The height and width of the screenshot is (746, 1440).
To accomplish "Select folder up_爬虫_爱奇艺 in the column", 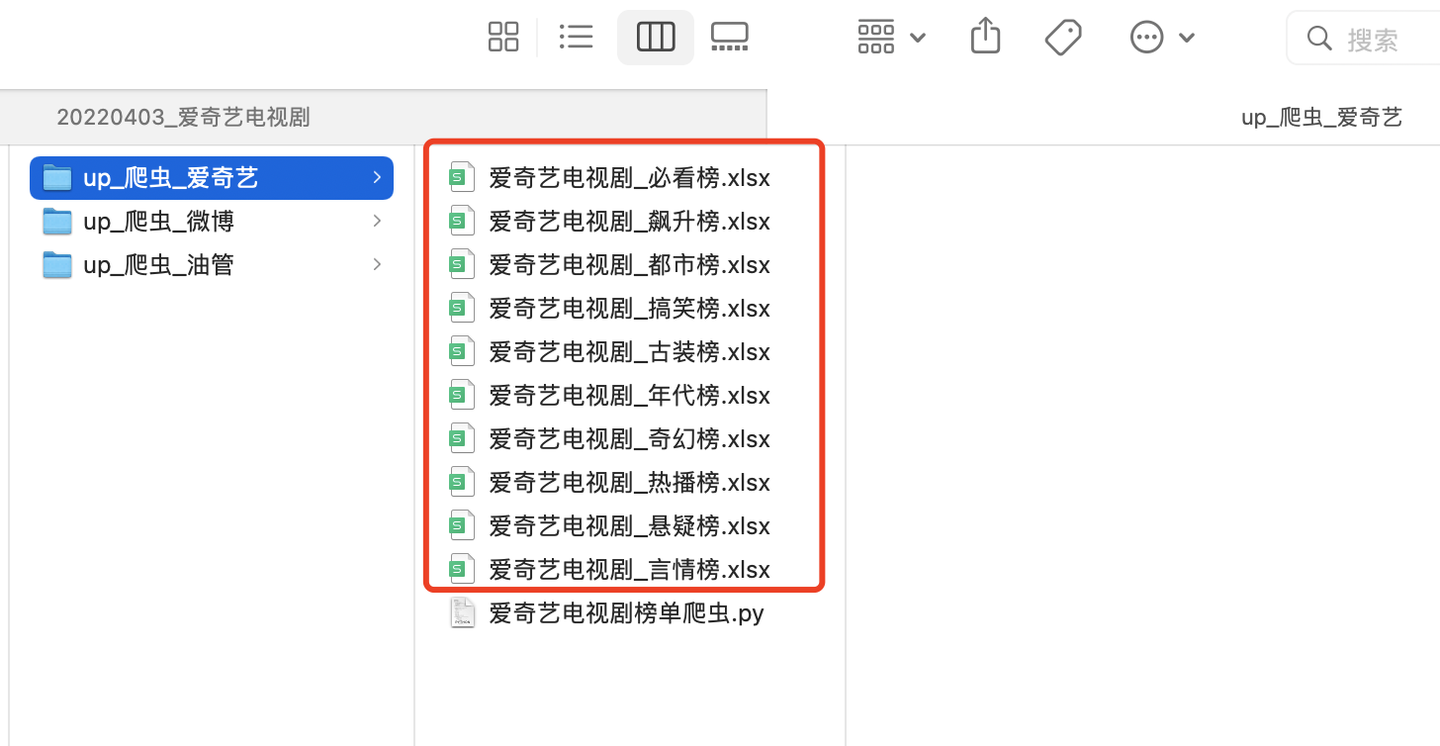I will click(211, 178).
